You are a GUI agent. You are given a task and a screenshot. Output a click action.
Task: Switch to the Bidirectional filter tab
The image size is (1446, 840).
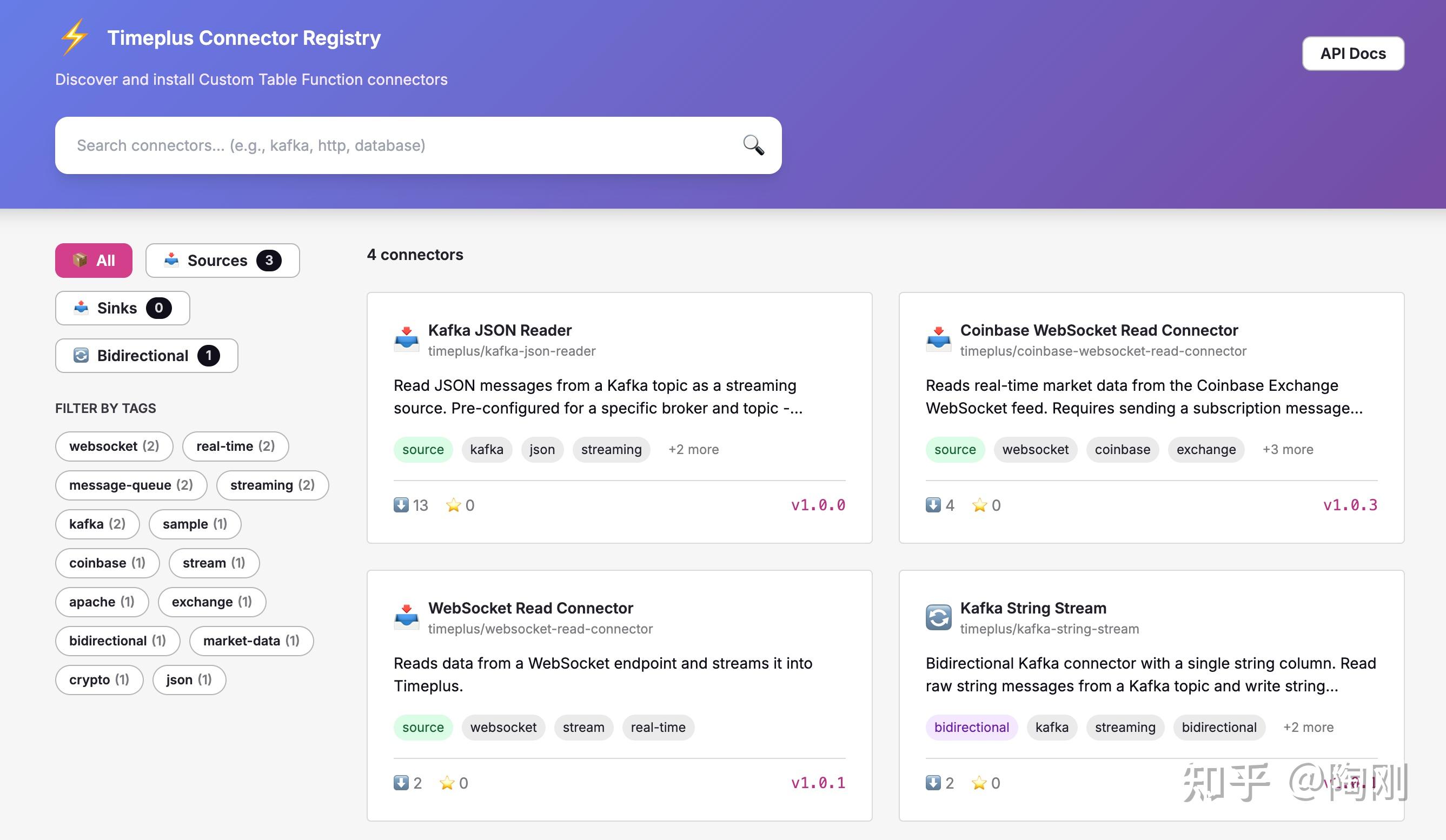[x=147, y=356]
